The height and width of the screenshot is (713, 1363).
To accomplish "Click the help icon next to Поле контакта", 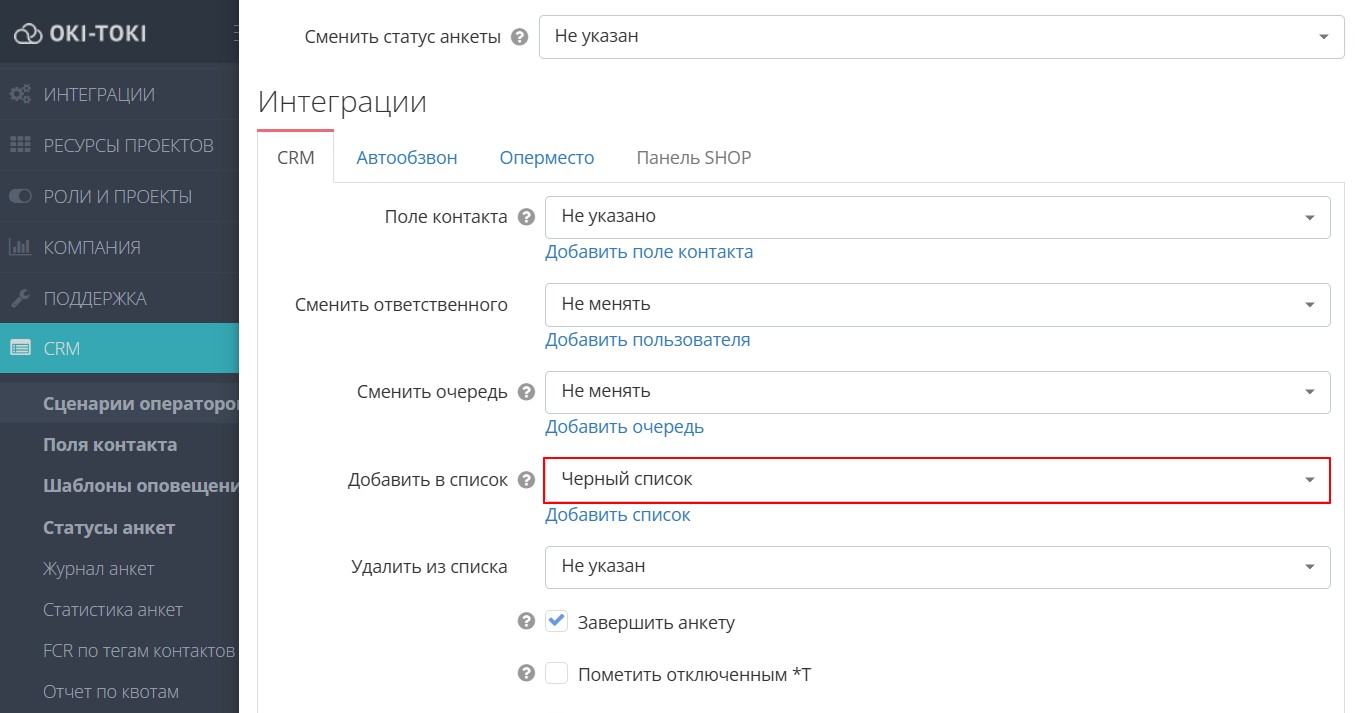I will (525, 216).
